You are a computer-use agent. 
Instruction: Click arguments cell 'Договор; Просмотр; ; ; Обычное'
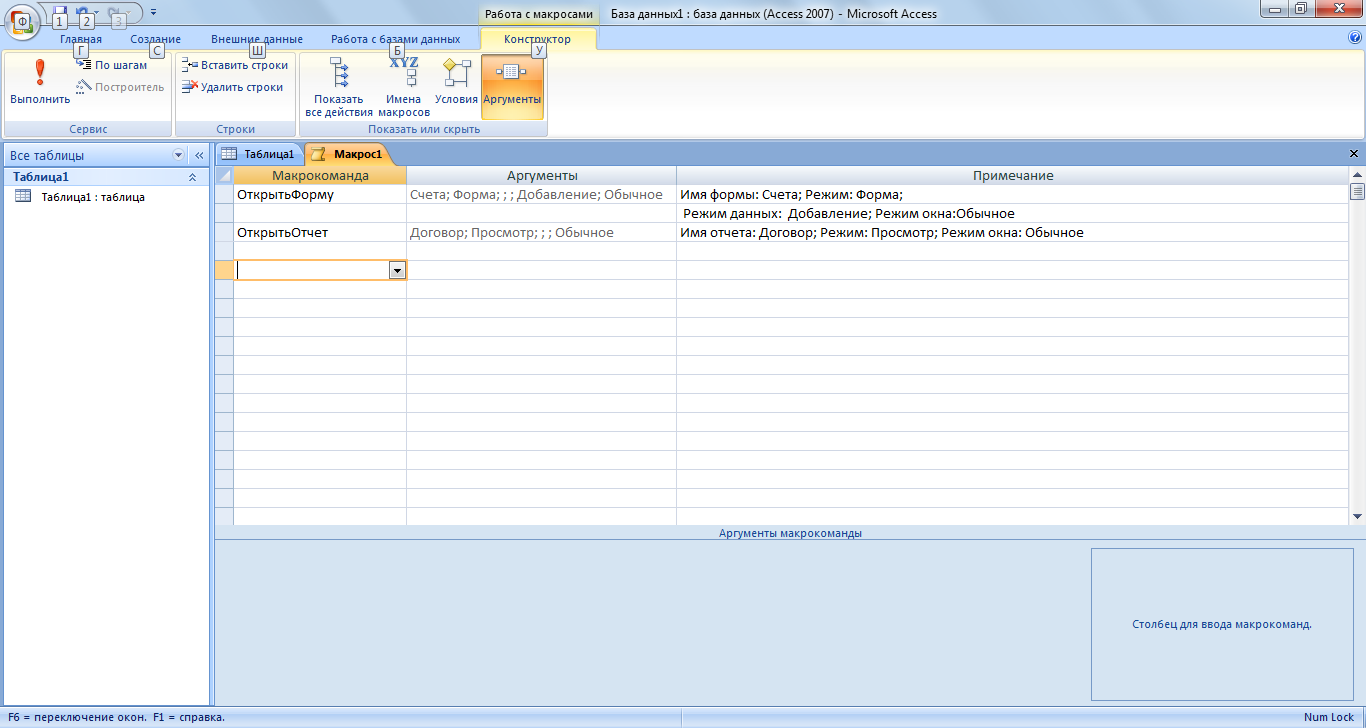click(x=542, y=233)
